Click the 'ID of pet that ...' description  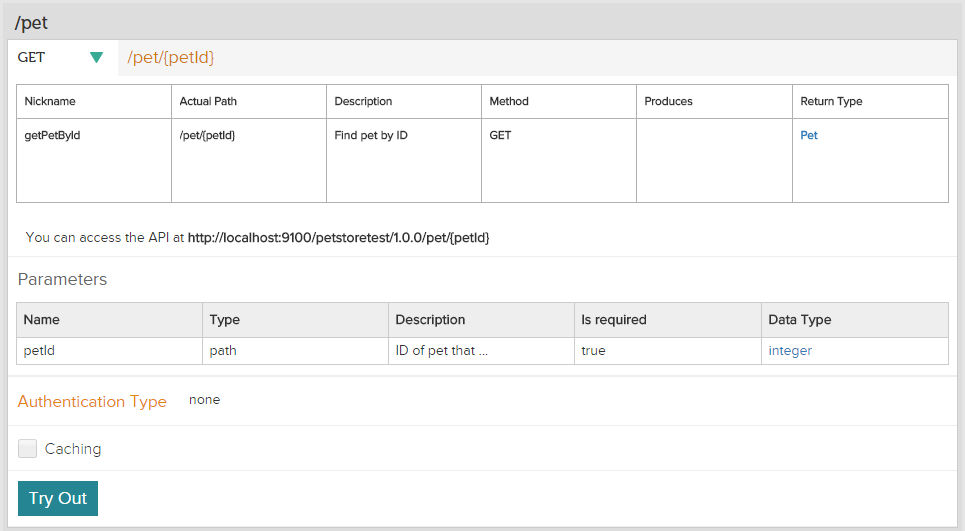pos(441,351)
